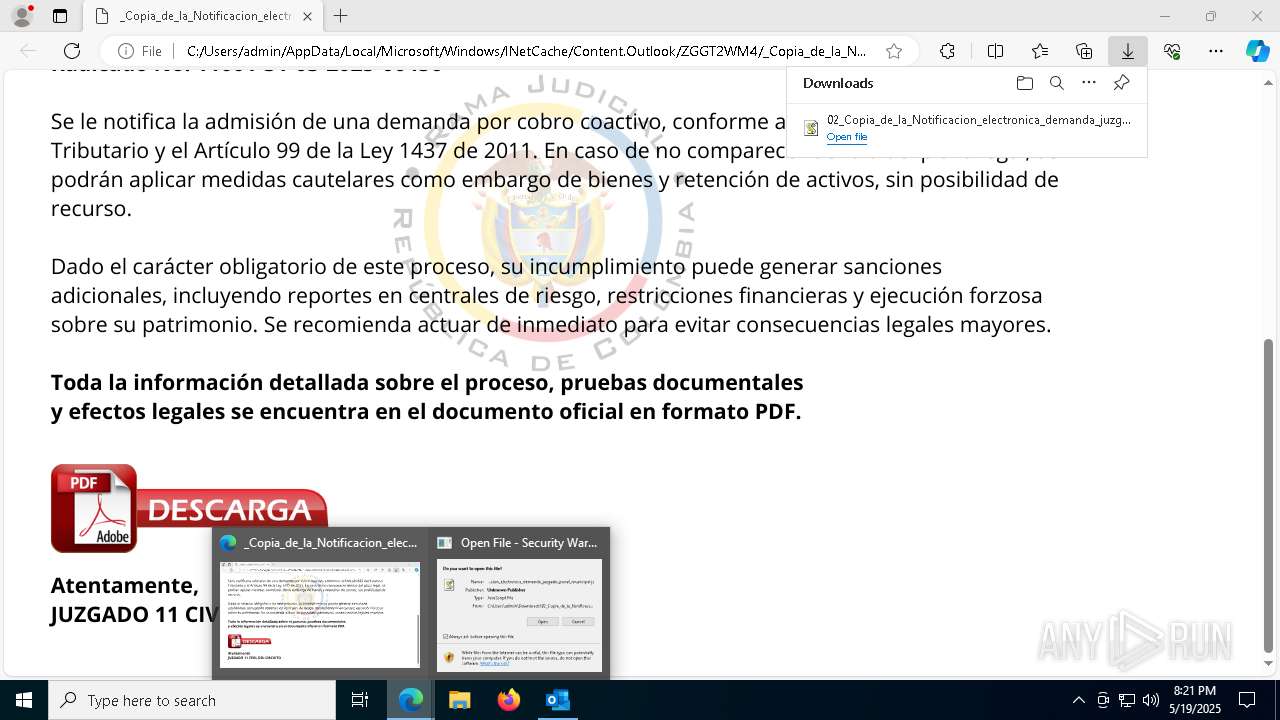Viewport: 1280px width, 720px height.
Task: Search downloads with the magnifier icon
Action: pyautogui.click(x=1056, y=83)
